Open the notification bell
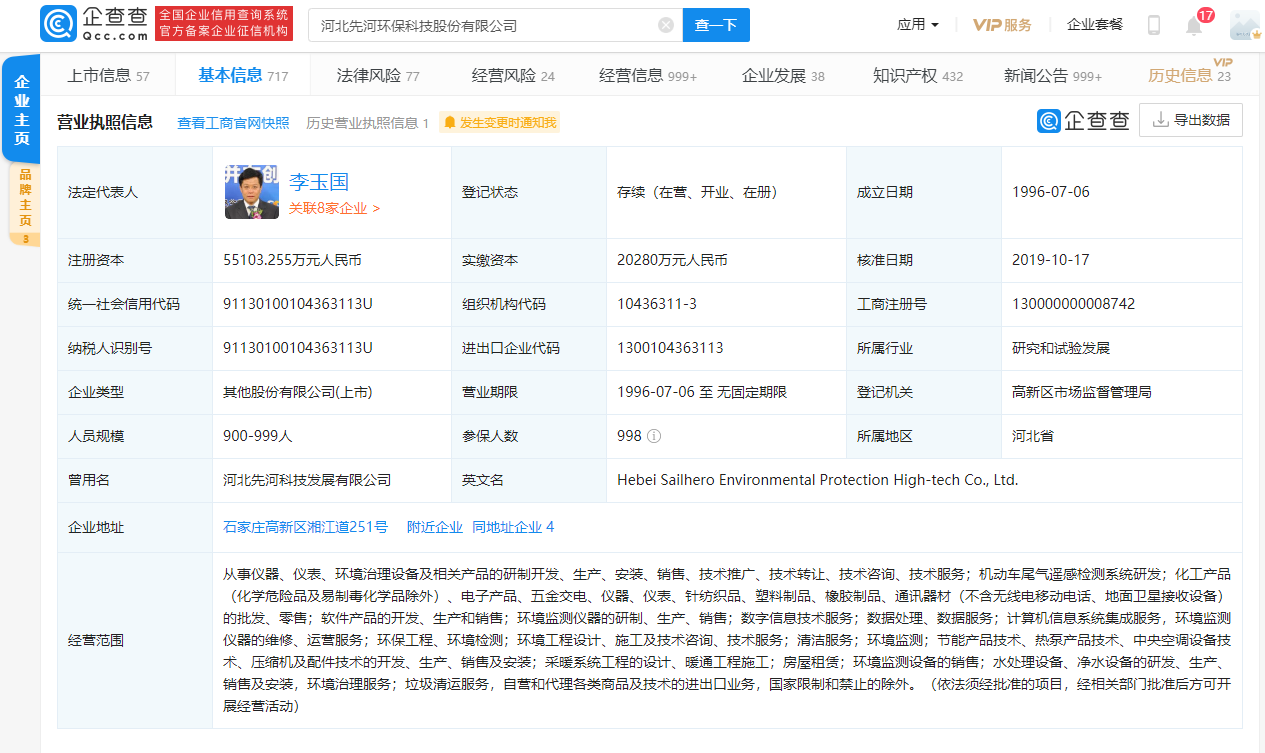Screen dimensions: 1265x753 coord(1194,25)
